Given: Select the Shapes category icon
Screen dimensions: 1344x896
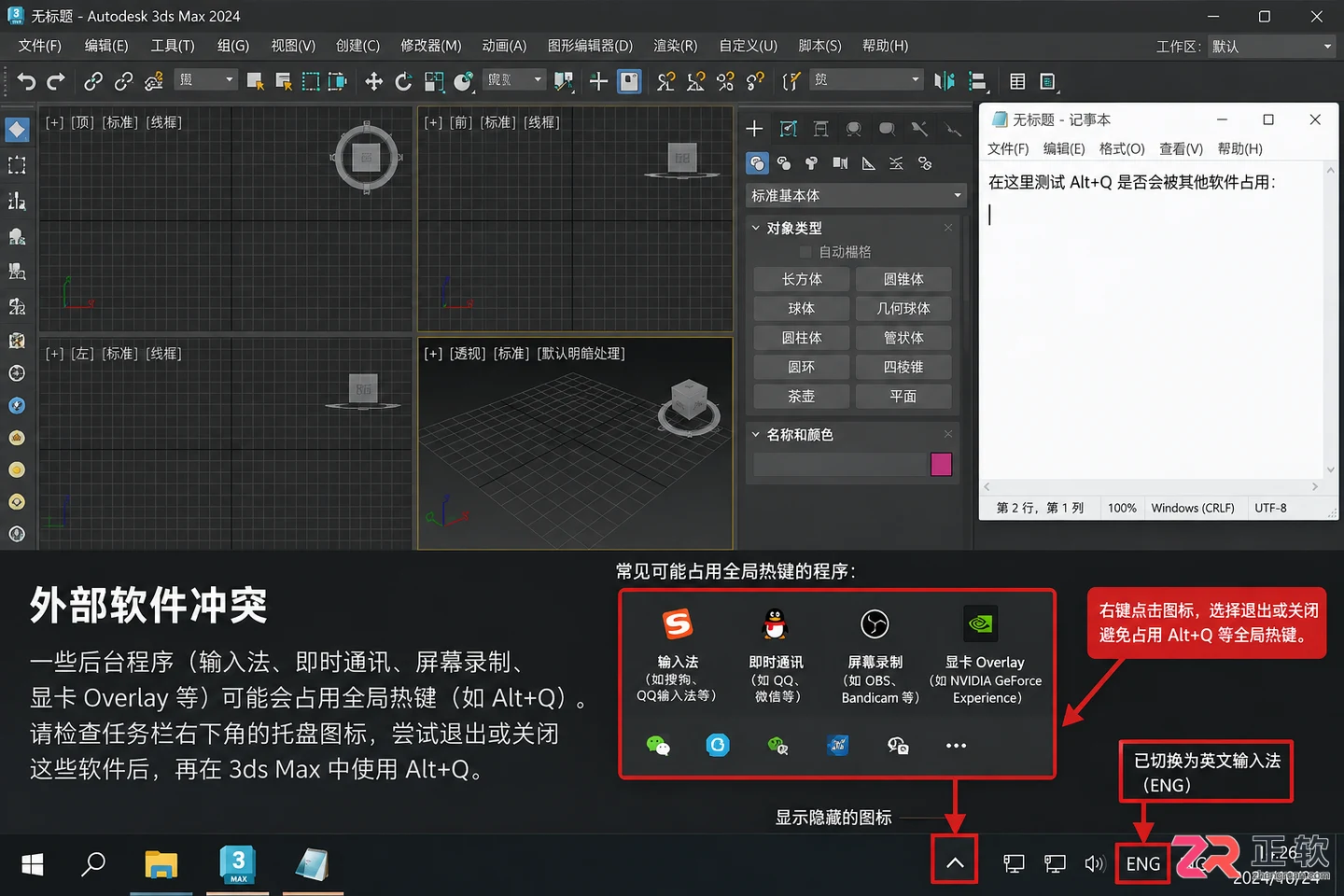Looking at the screenshot, I should 784,163.
